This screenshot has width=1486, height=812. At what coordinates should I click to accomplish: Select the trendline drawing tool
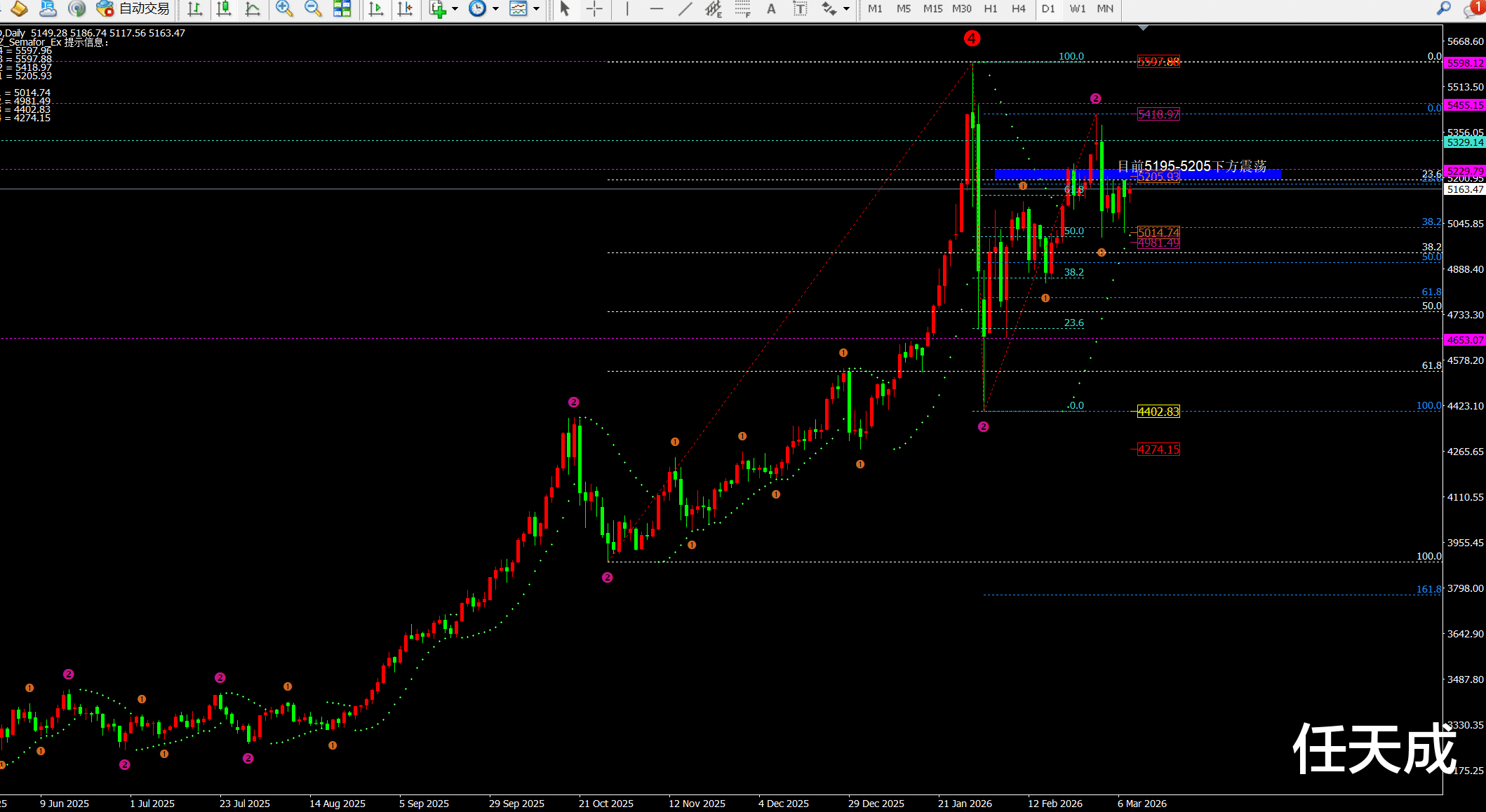point(685,8)
